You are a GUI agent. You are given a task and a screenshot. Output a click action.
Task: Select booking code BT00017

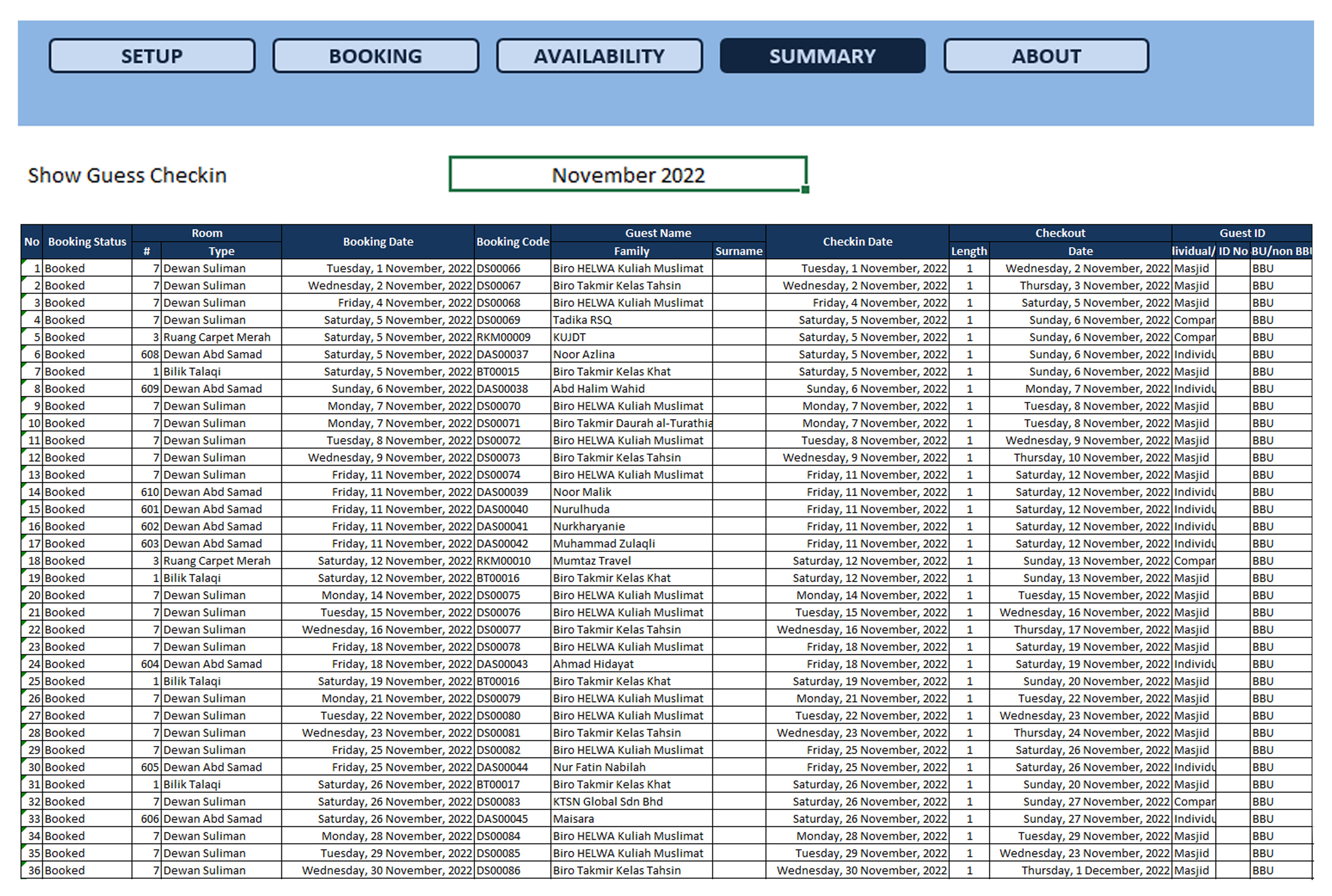(x=513, y=784)
